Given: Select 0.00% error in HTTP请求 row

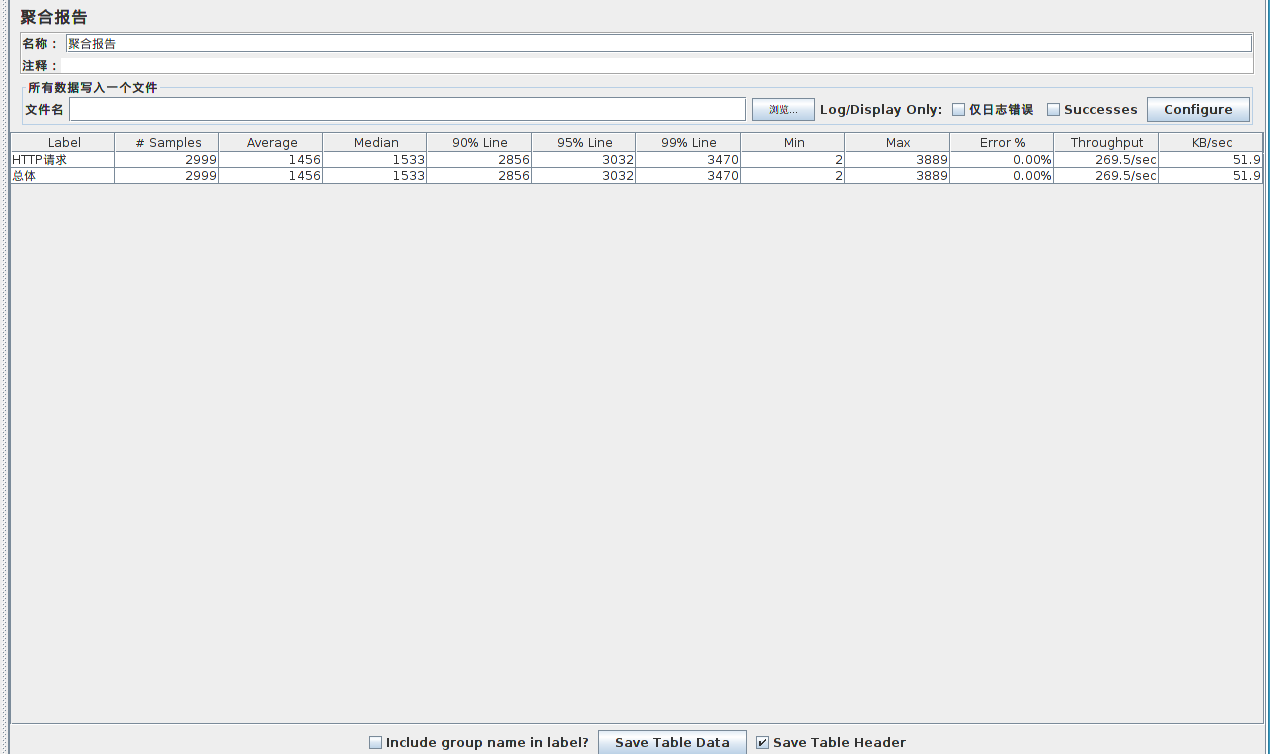Looking at the screenshot, I should (x=1002, y=159).
